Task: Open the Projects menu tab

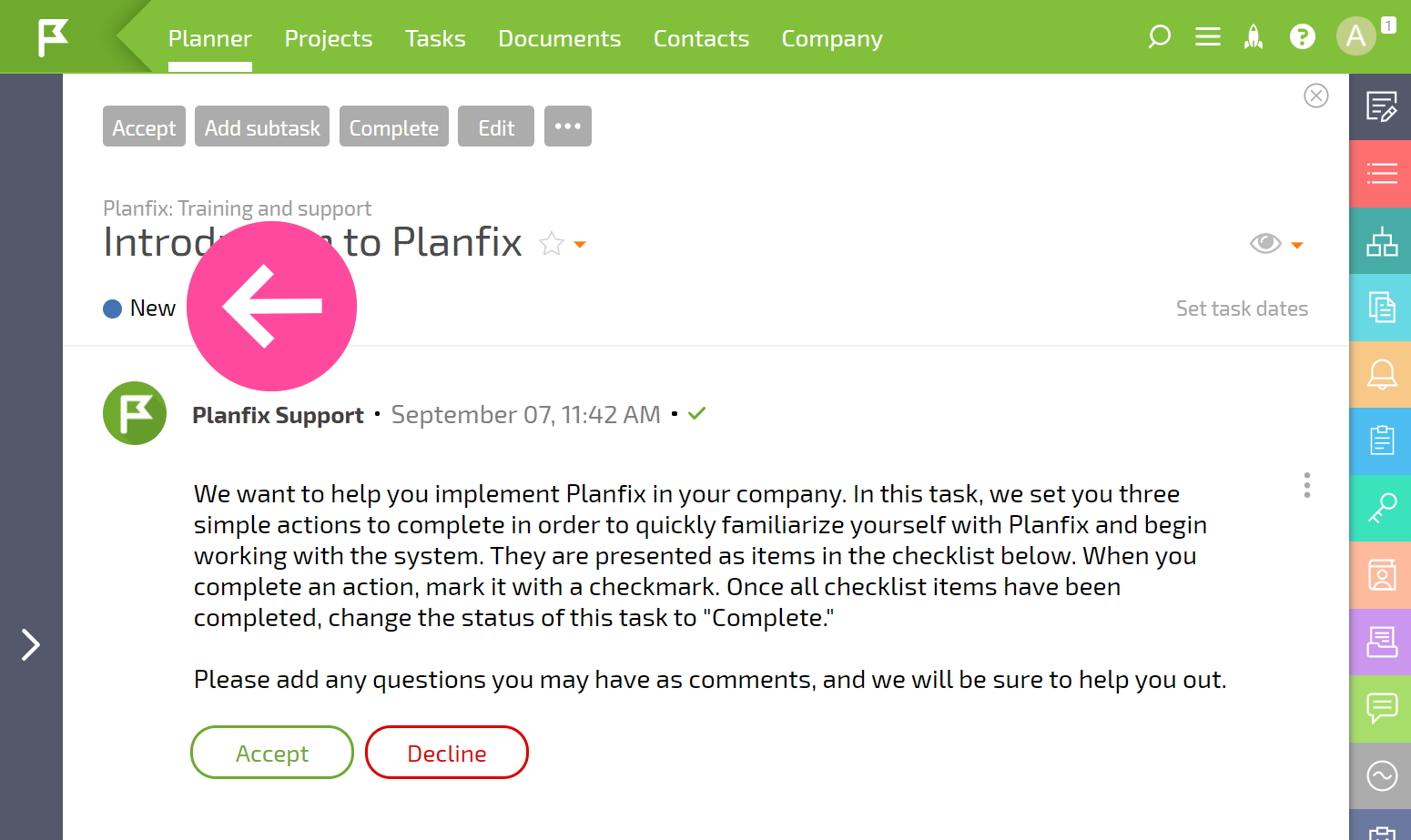Action: coord(329,38)
